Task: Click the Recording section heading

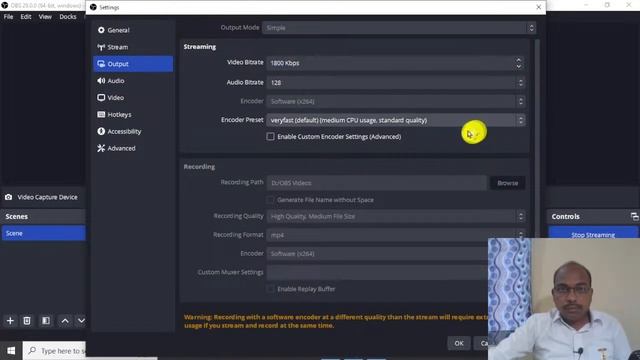Action: 199,167
